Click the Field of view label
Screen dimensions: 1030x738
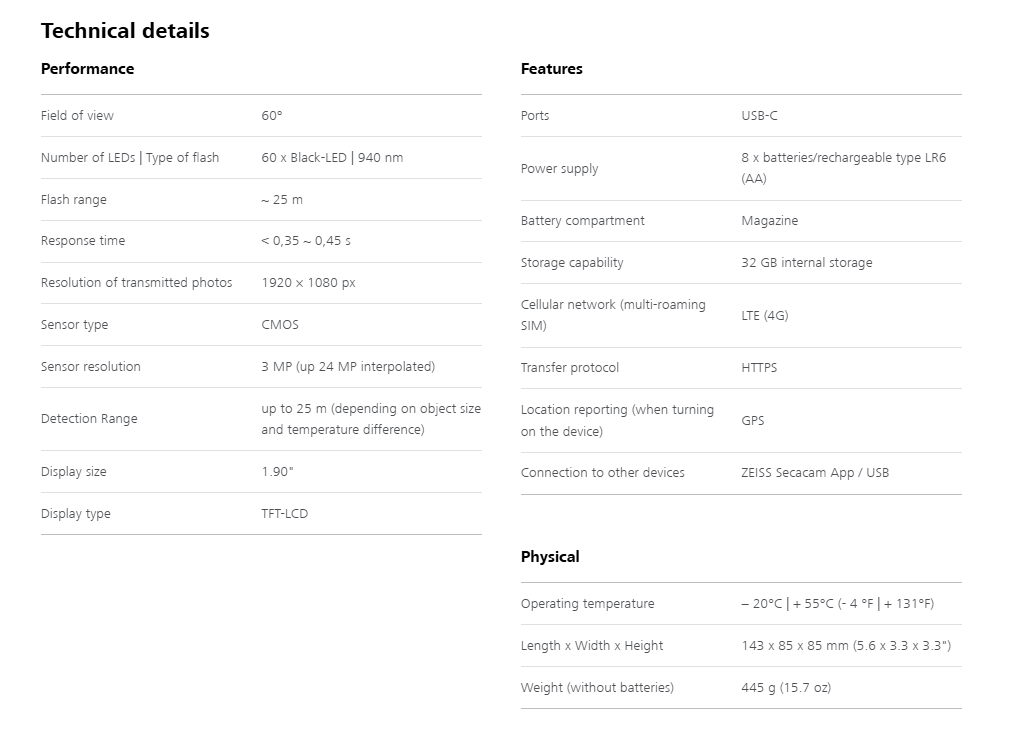pos(77,116)
